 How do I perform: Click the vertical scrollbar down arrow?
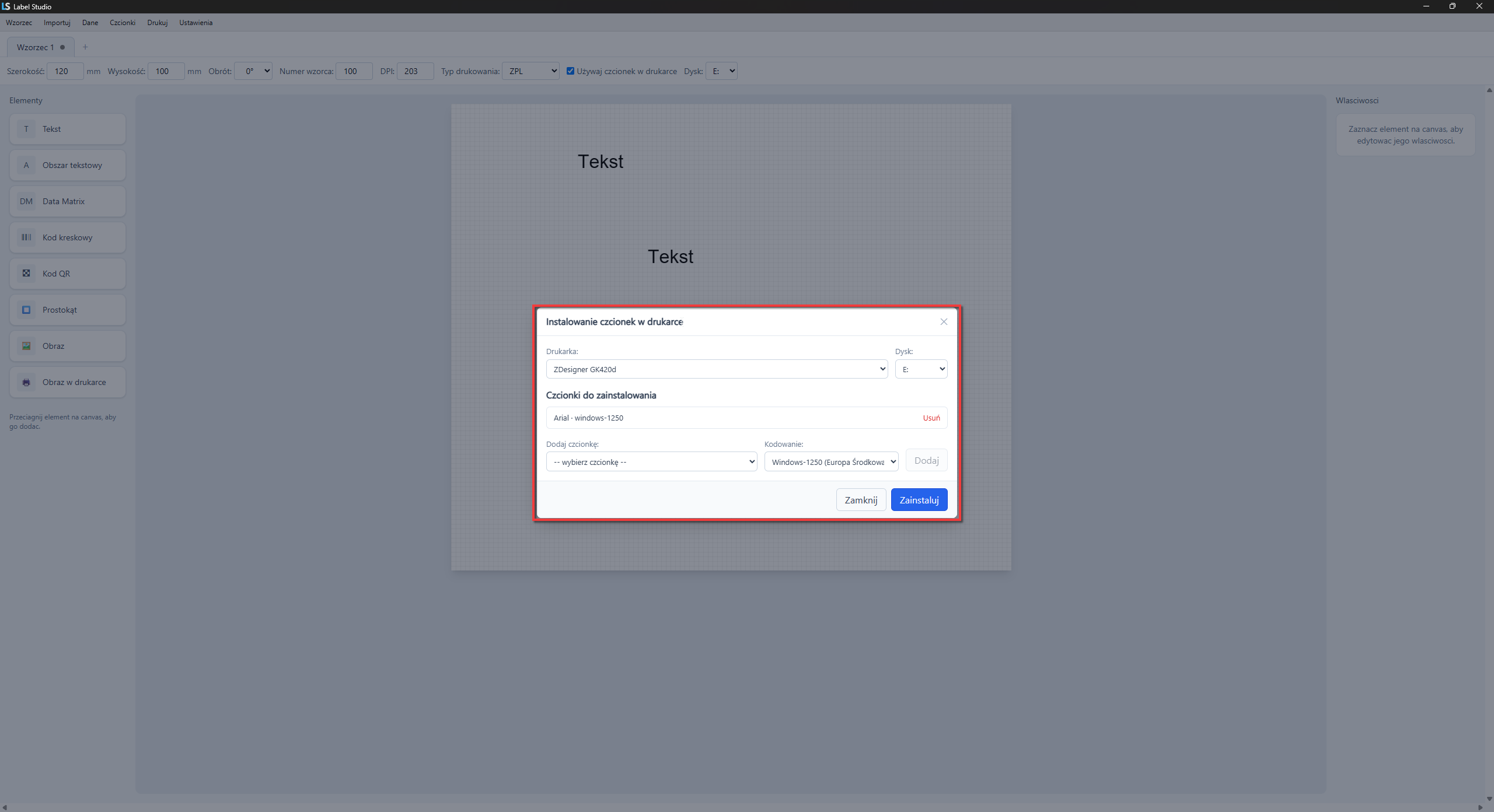(x=1489, y=799)
